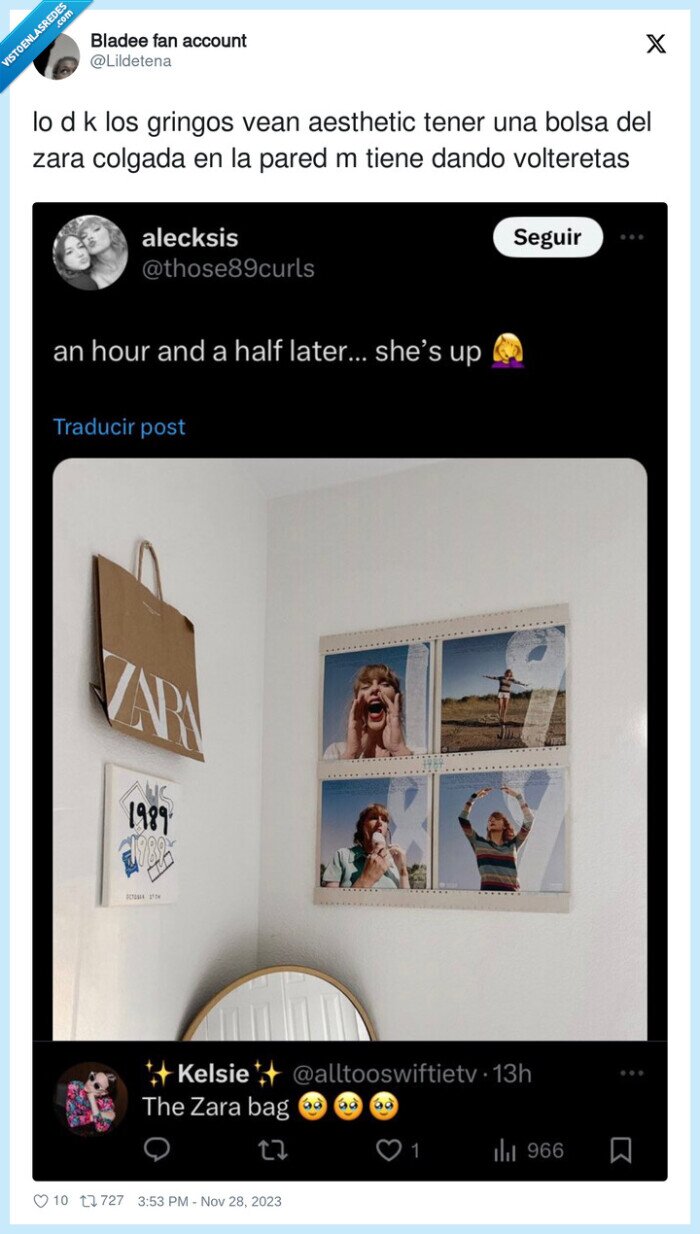Open more options on Kelsie's reply
Viewport: 700px width, 1234px height.
pos(632,1073)
